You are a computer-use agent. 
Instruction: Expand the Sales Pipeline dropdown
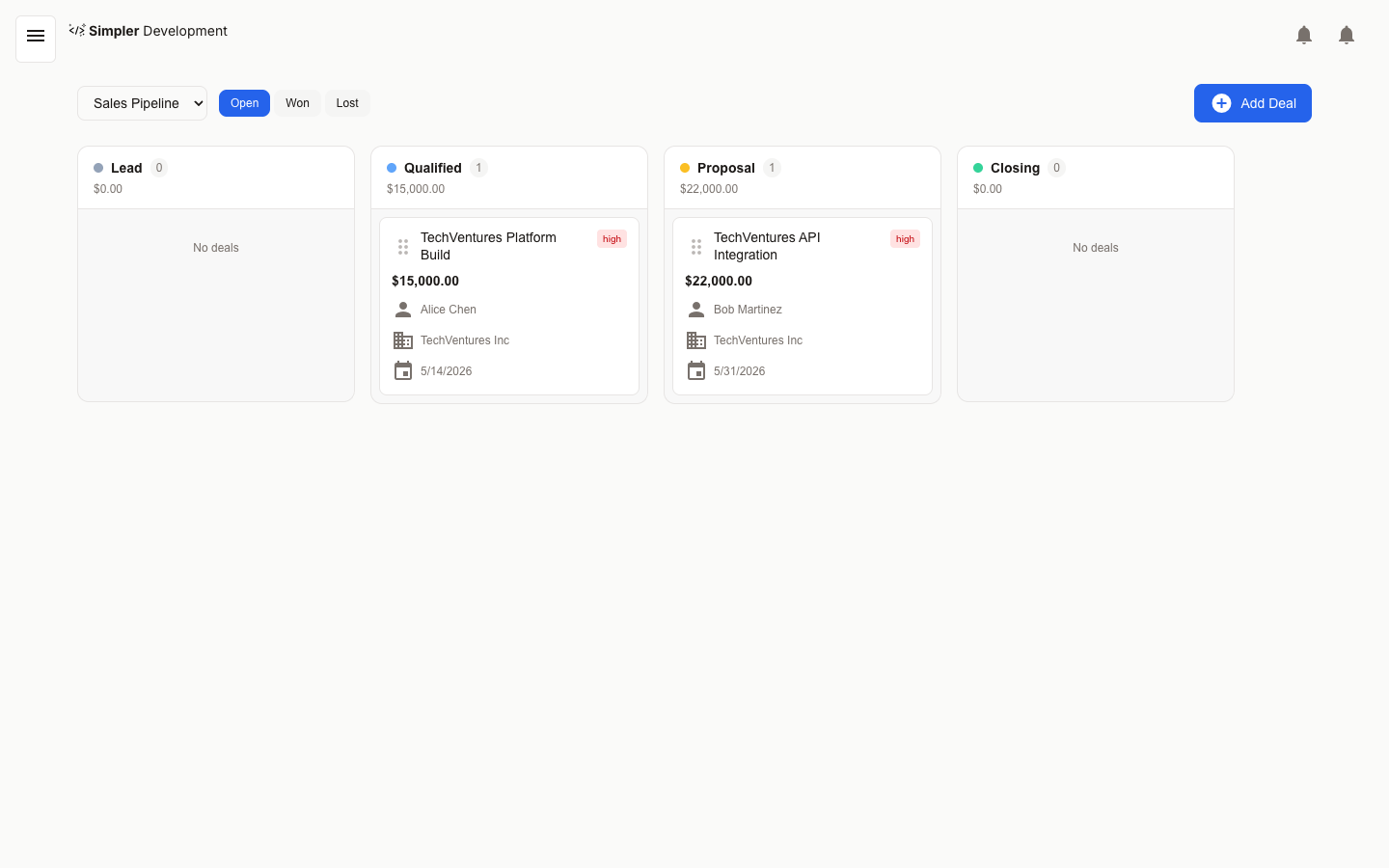[x=142, y=103]
